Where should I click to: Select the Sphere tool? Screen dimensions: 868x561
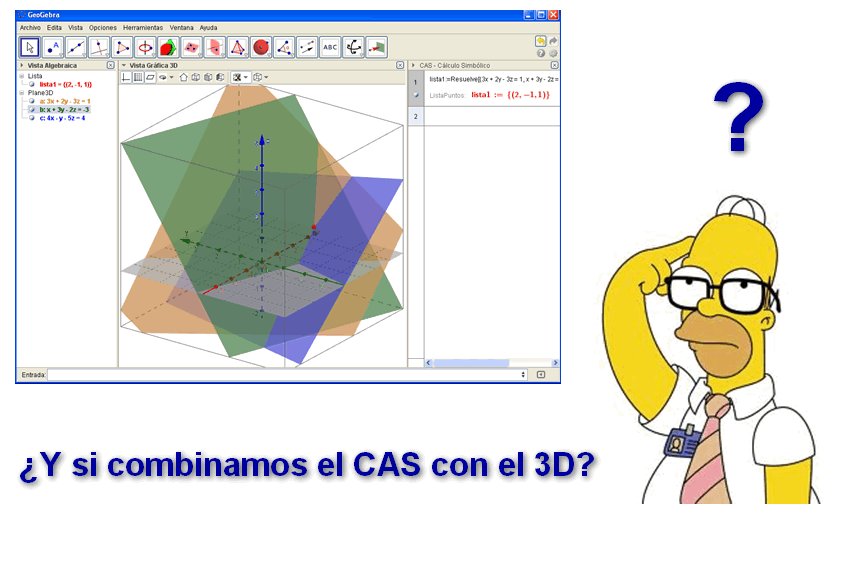261,48
